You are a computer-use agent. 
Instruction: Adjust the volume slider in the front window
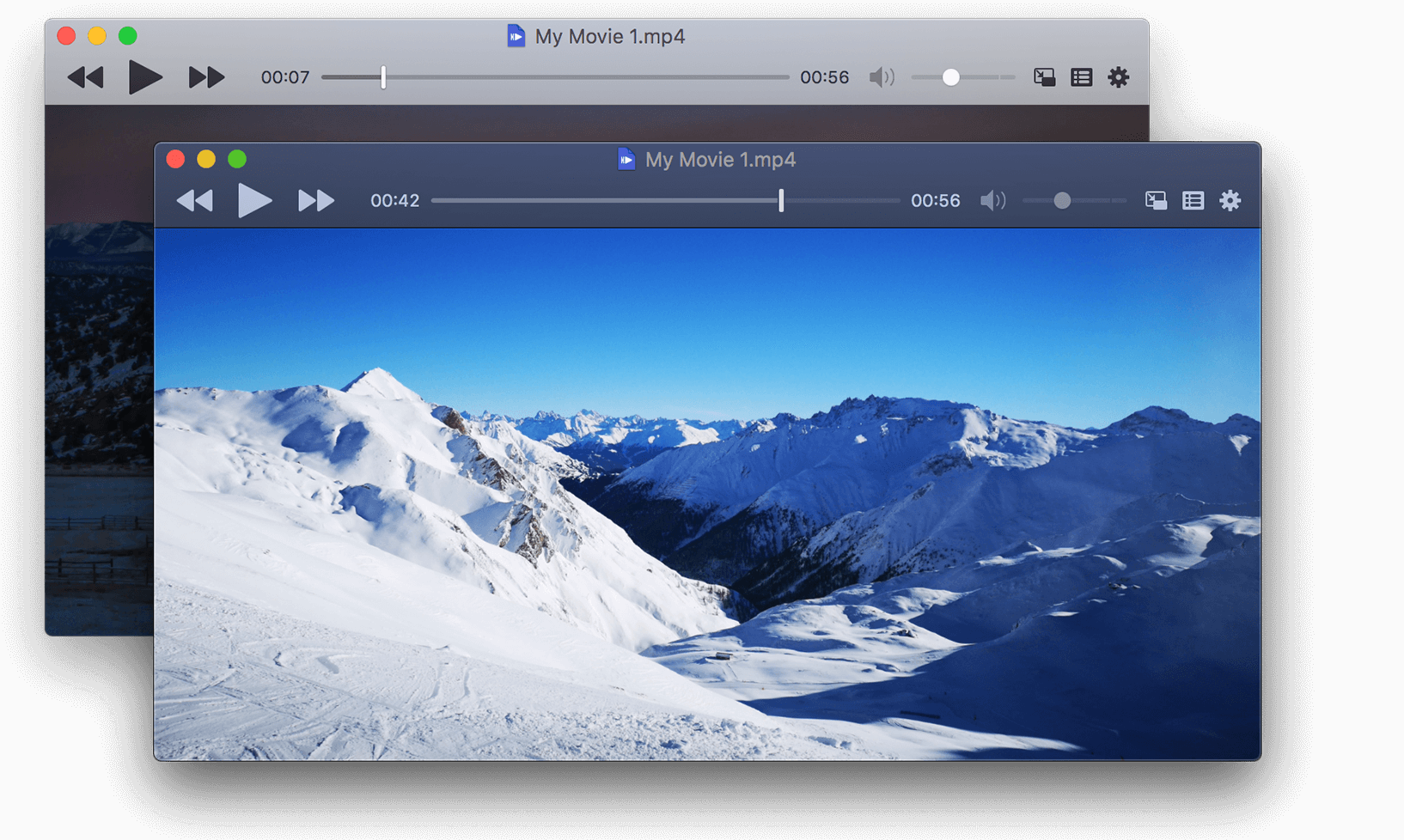(1063, 200)
